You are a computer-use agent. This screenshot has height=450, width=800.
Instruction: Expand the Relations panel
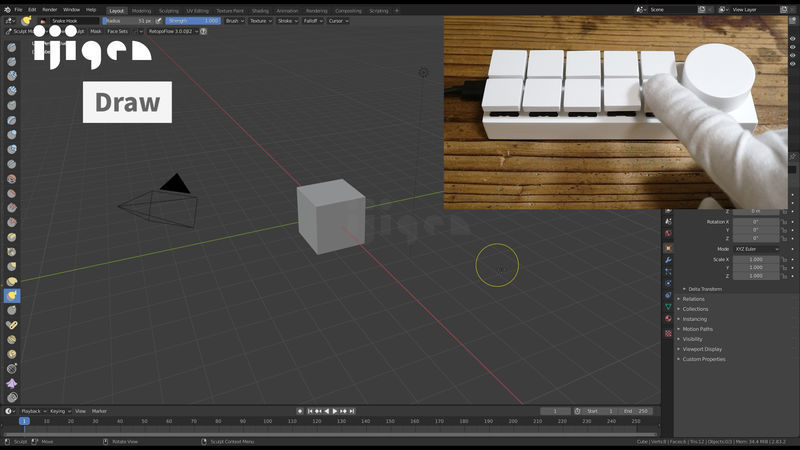point(693,299)
